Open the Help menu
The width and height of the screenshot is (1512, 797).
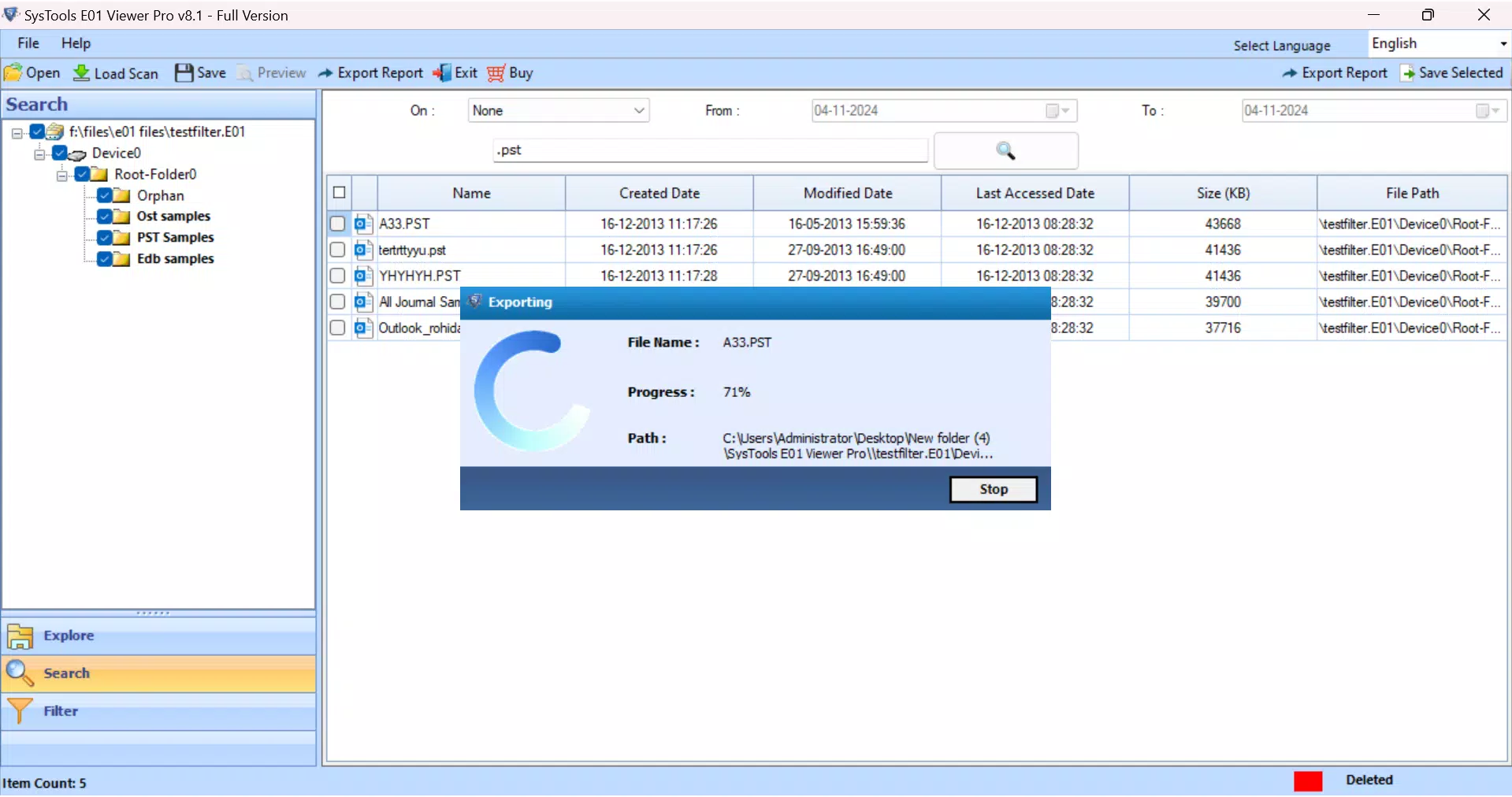[76, 43]
